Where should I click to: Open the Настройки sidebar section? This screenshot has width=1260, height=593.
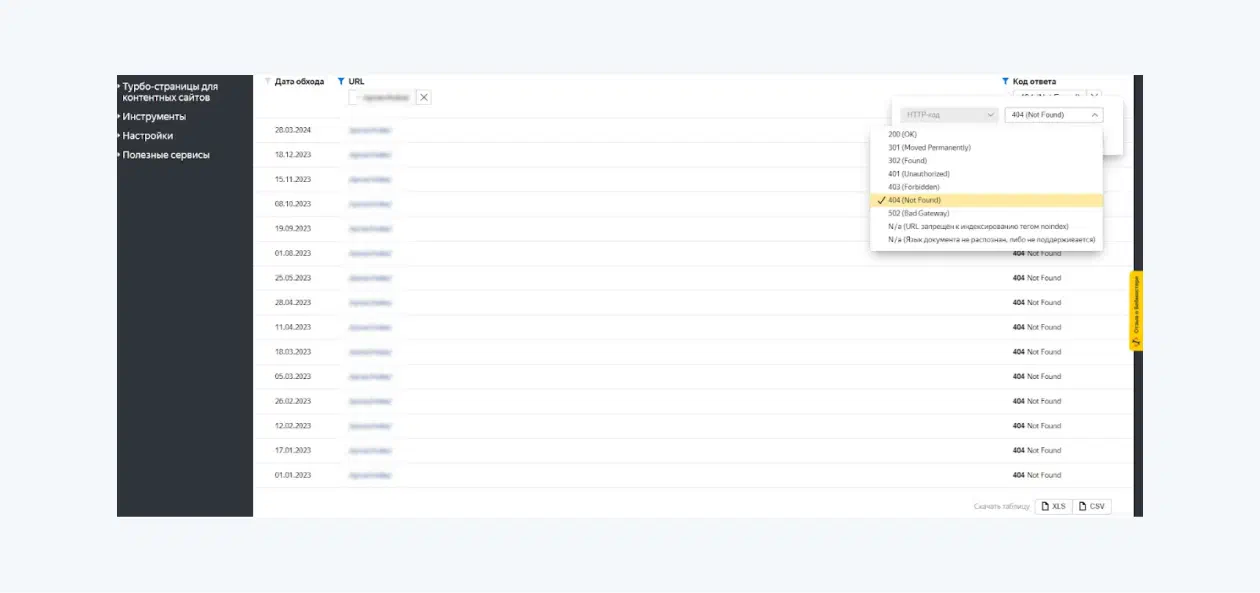coord(147,136)
